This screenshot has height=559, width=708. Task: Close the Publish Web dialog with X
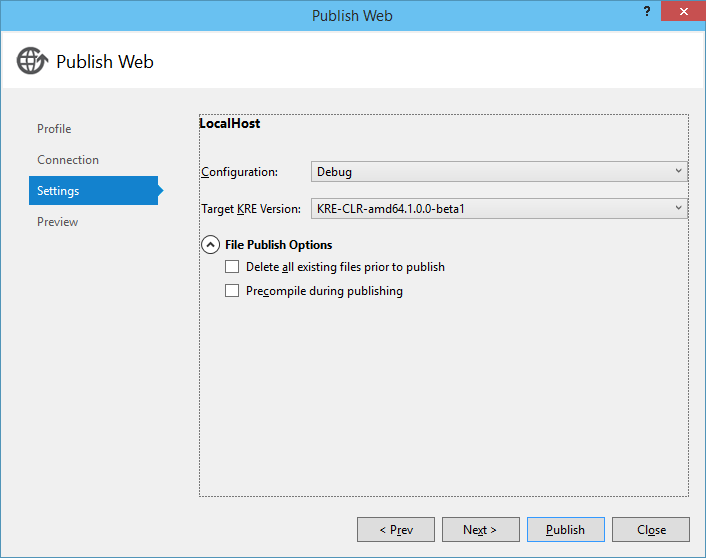coord(684,11)
